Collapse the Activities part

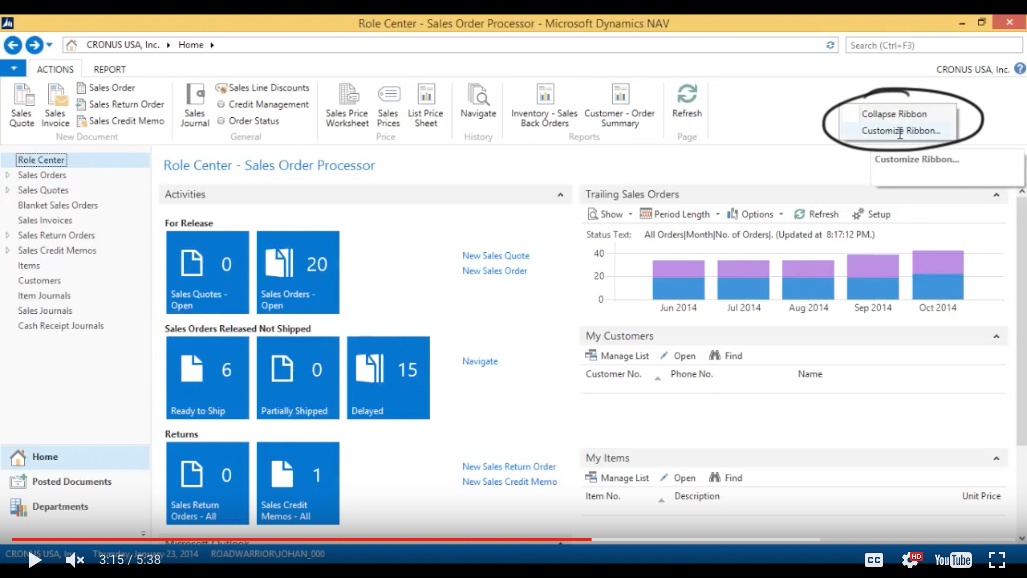560,195
